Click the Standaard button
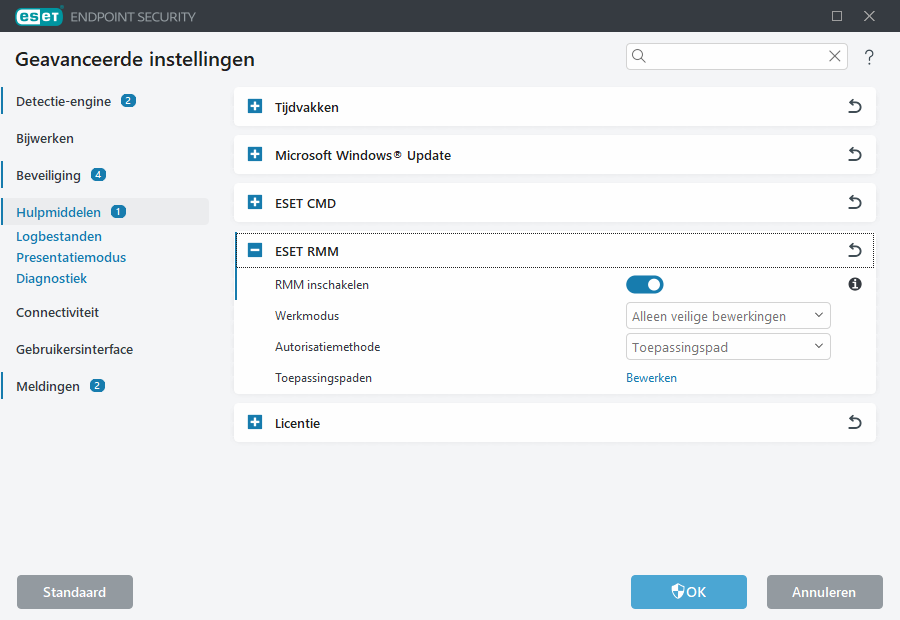 (x=74, y=592)
